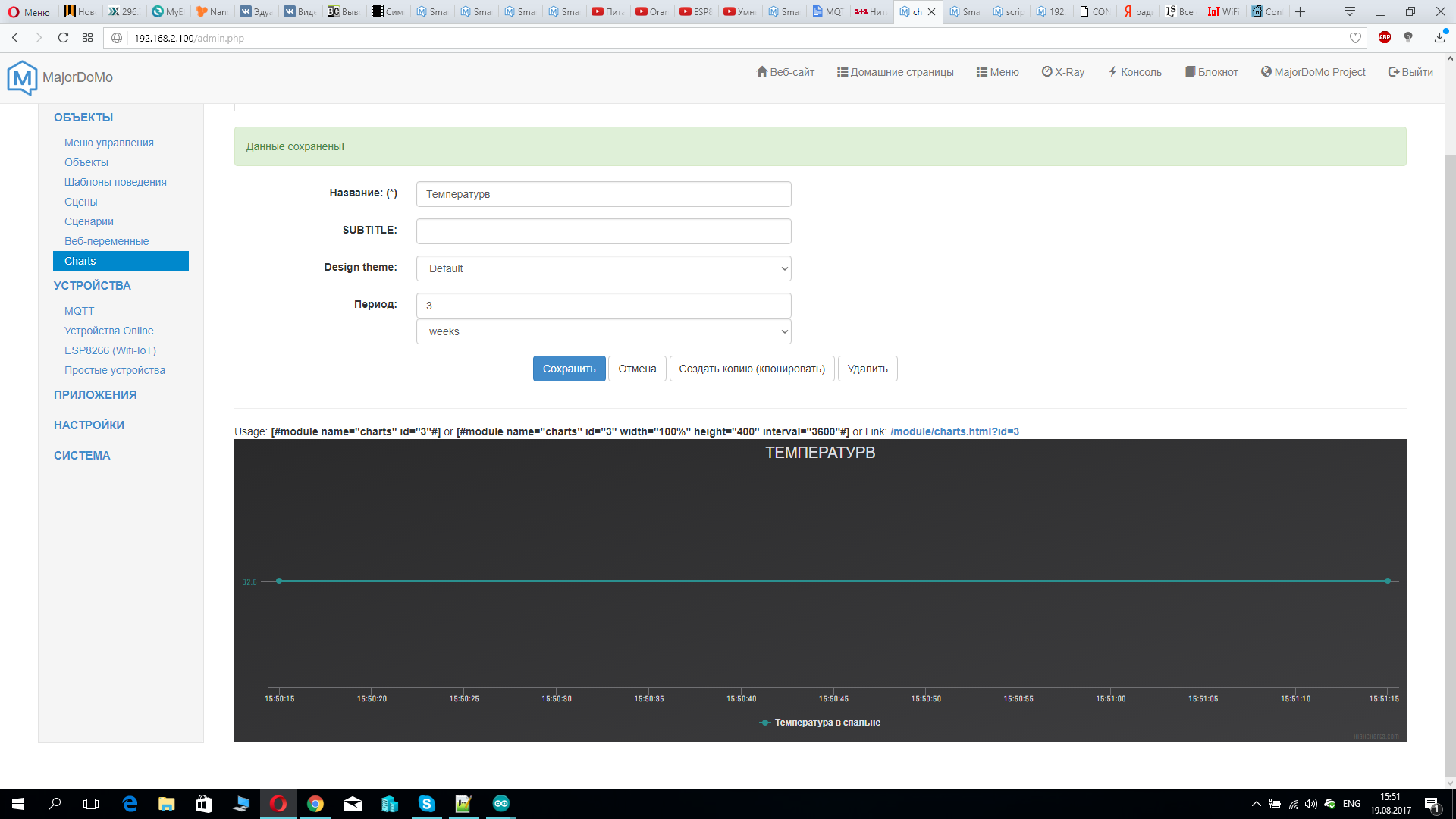Open Сценарии in the sidebar
This screenshot has height=819, width=1456.
click(89, 221)
